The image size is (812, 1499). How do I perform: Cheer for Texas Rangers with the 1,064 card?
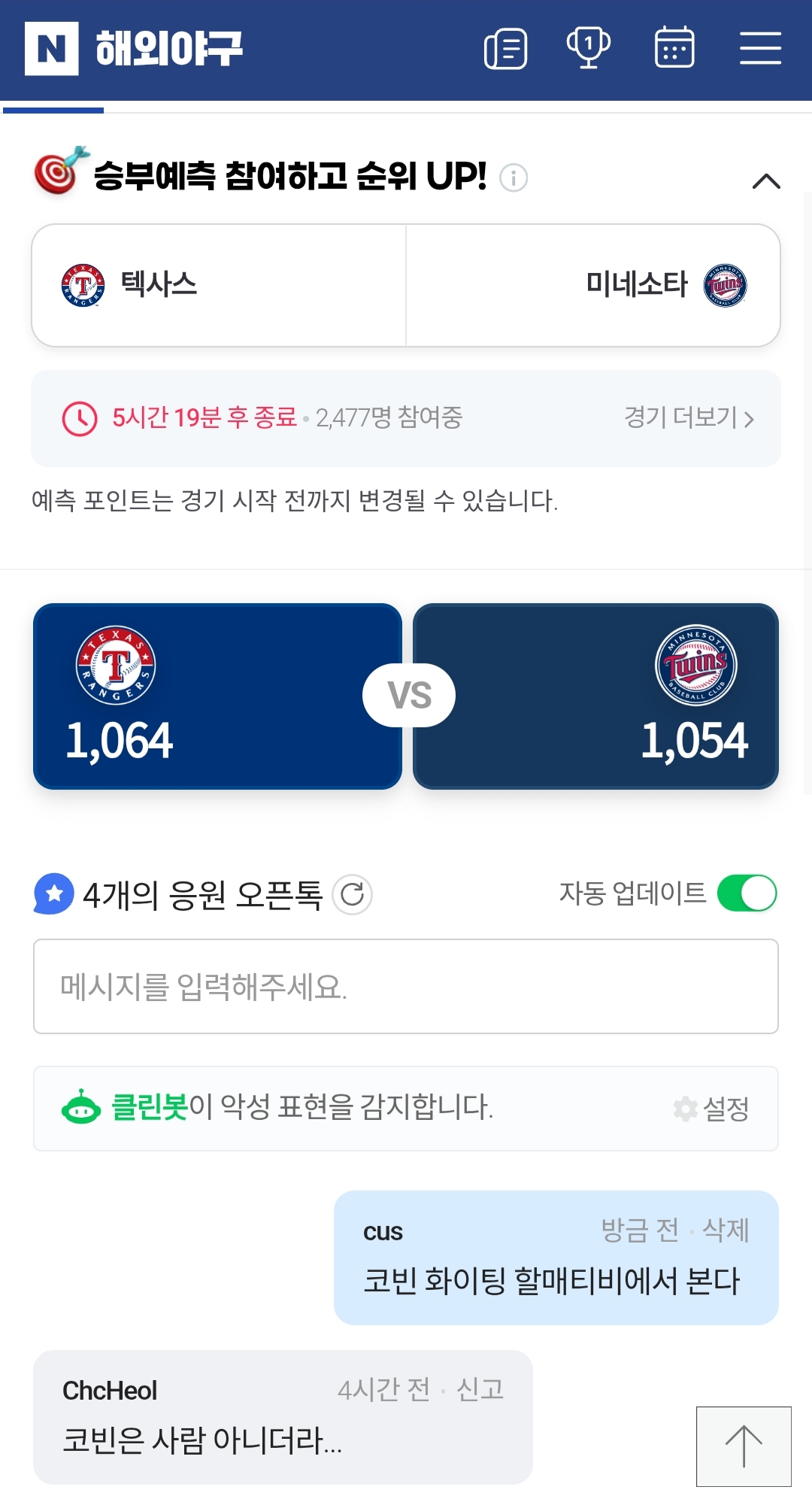point(217,696)
